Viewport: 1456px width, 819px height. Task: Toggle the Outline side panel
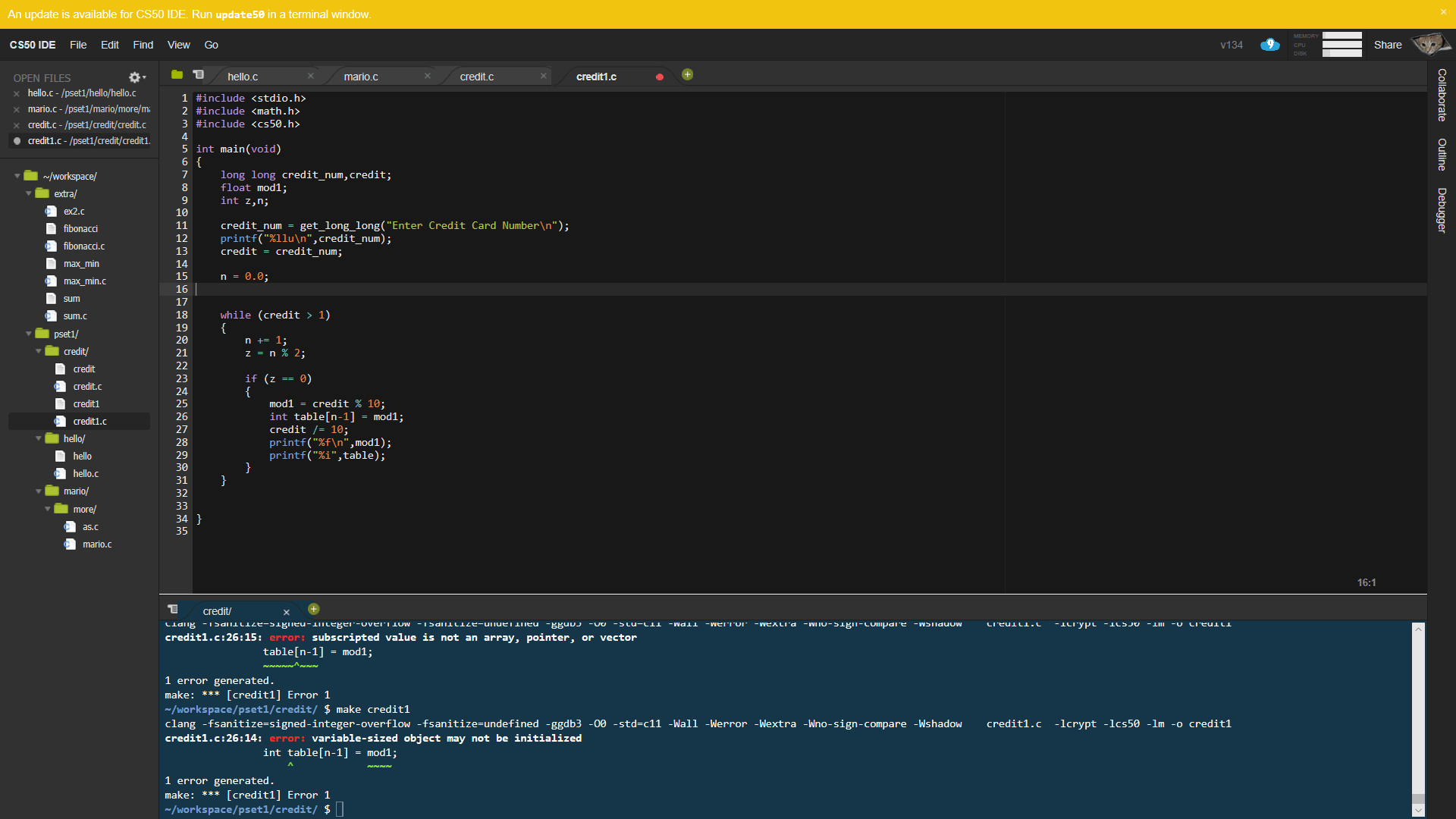tap(1442, 155)
